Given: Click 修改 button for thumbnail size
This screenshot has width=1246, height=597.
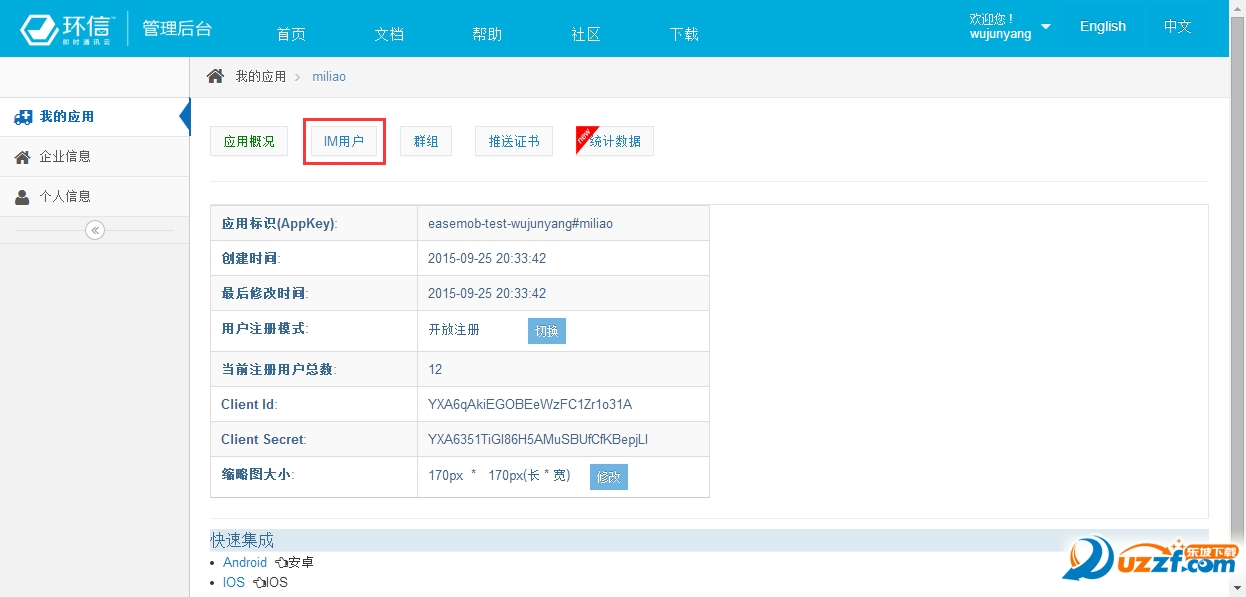Looking at the screenshot, I should (x=608, y=477).
